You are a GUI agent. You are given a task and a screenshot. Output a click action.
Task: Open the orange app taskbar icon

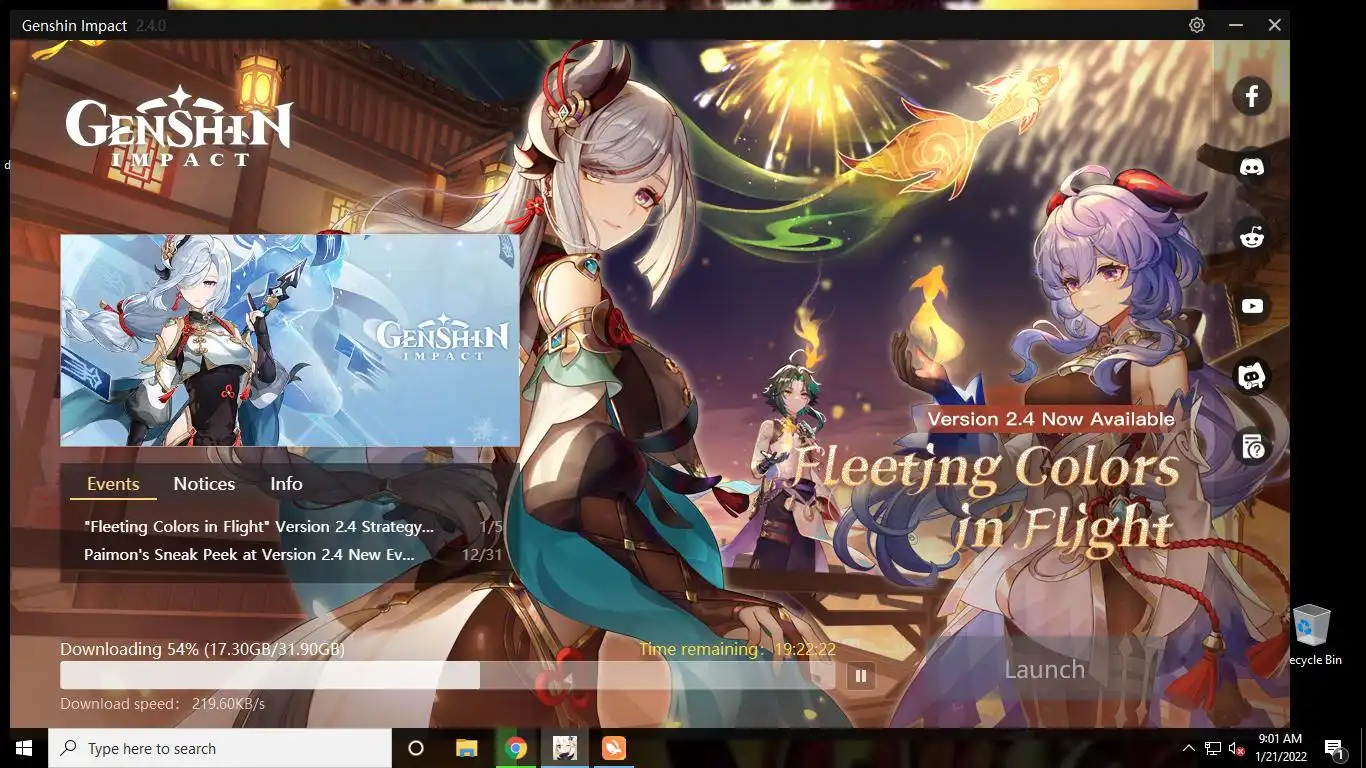(614, 748)
